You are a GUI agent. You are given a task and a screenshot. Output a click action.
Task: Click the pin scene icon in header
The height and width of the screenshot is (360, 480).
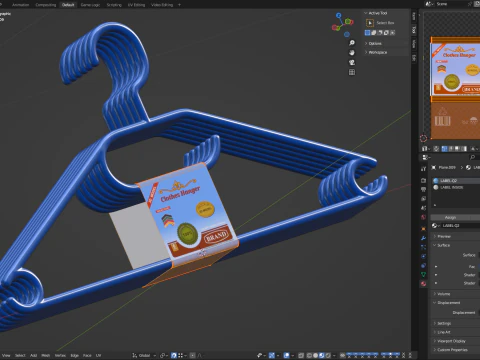(470, 4)
